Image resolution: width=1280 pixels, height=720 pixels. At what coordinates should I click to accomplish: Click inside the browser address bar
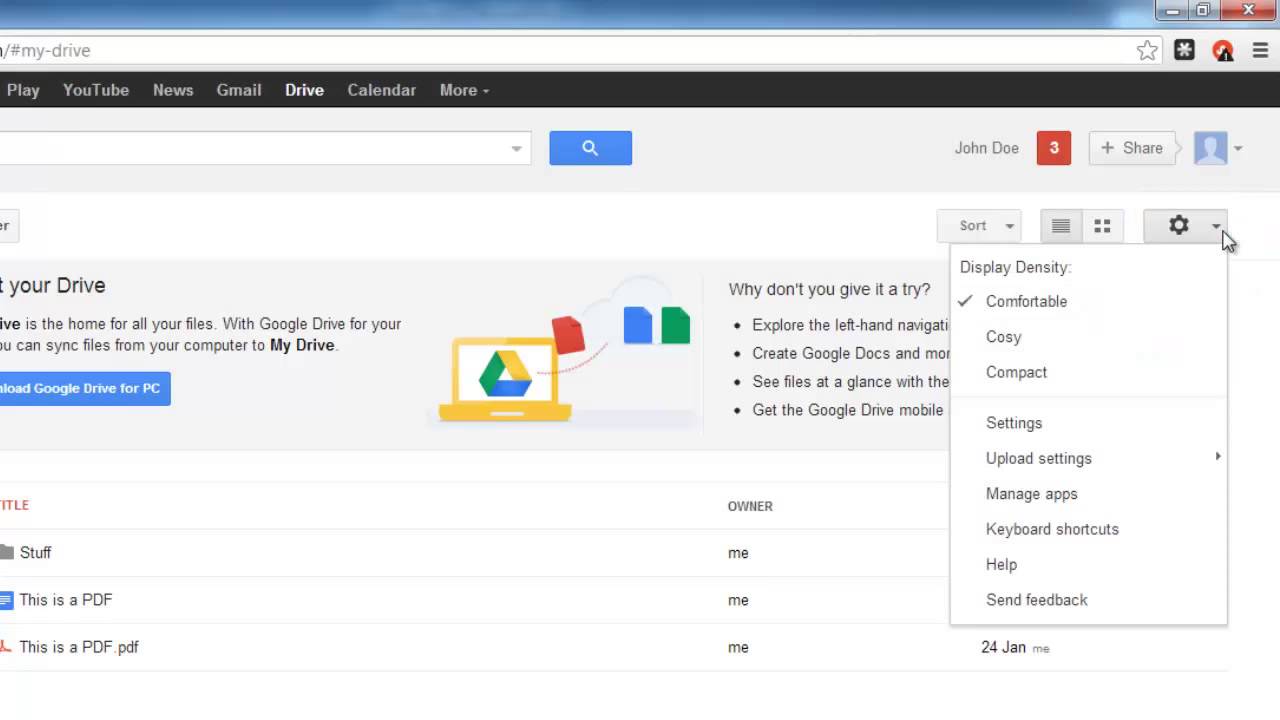coord(600,51)
